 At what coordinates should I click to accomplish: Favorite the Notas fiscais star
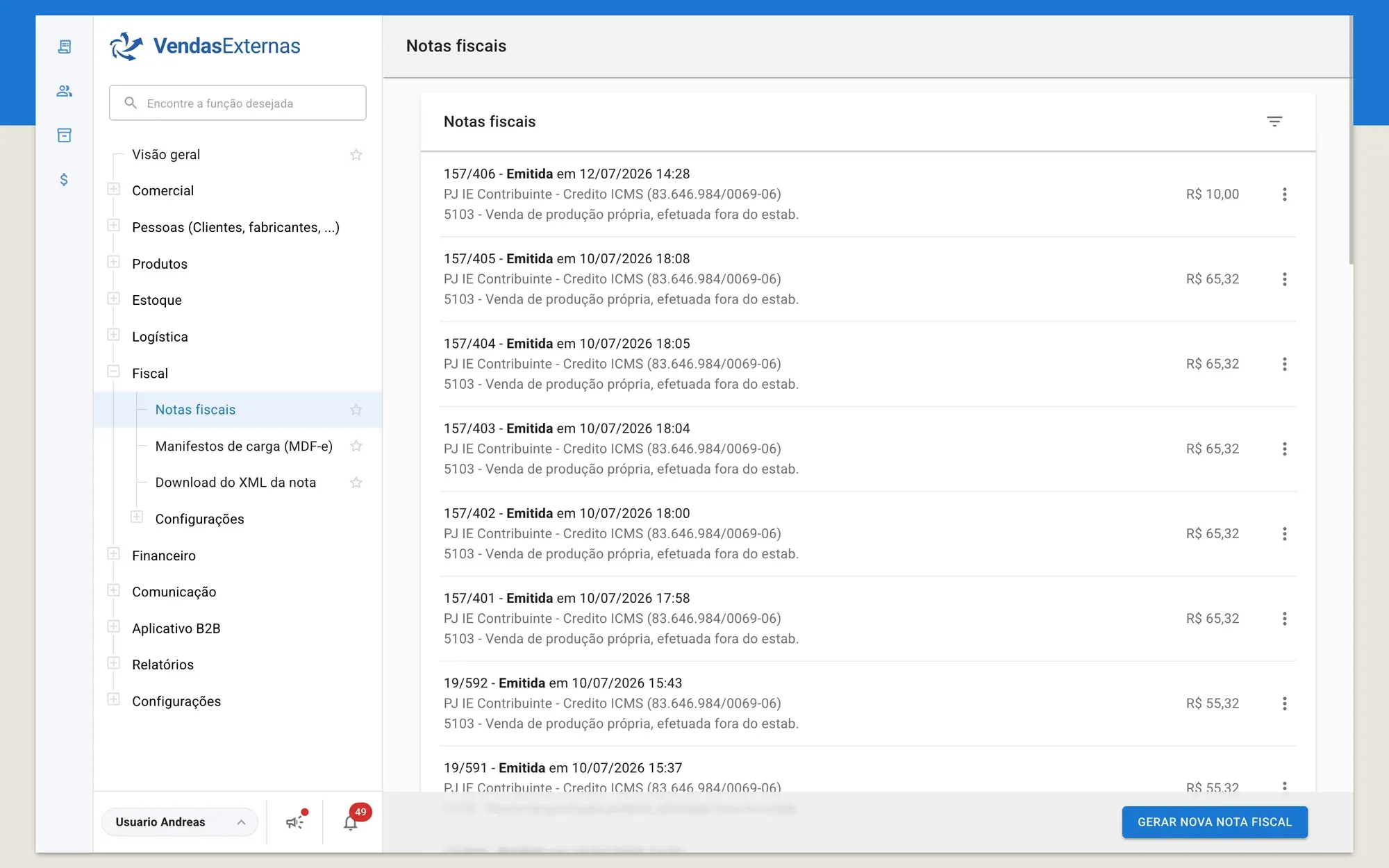tap(356, 410)
